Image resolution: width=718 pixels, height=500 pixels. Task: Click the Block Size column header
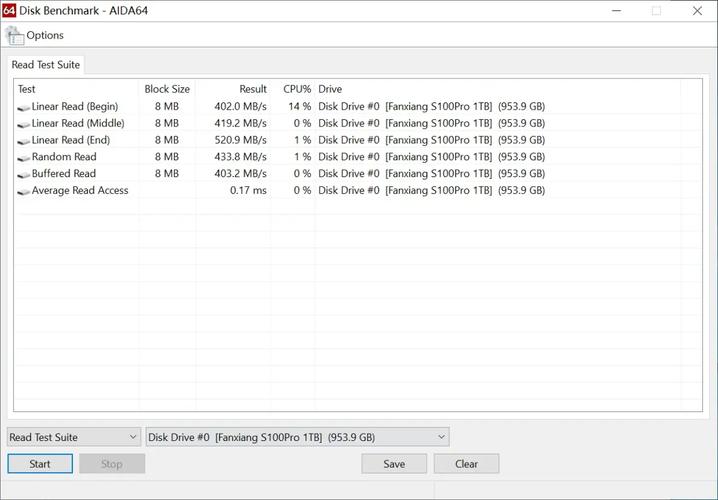point(167,89)
